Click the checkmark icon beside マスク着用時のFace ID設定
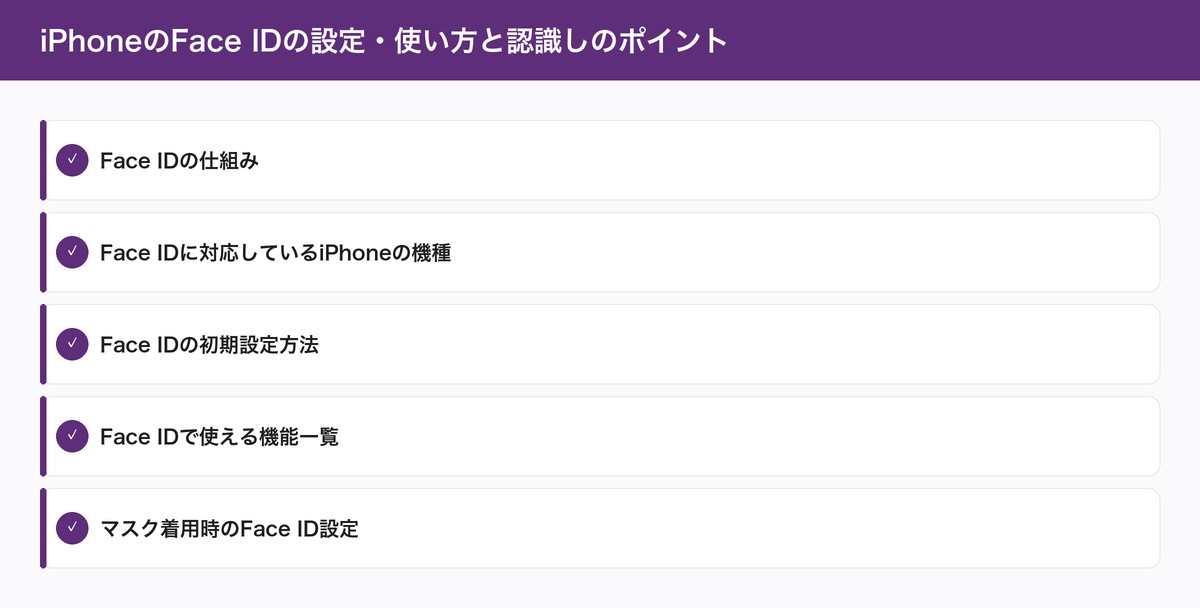Viewport: 1200px width, 608px height. click(72, 528)
